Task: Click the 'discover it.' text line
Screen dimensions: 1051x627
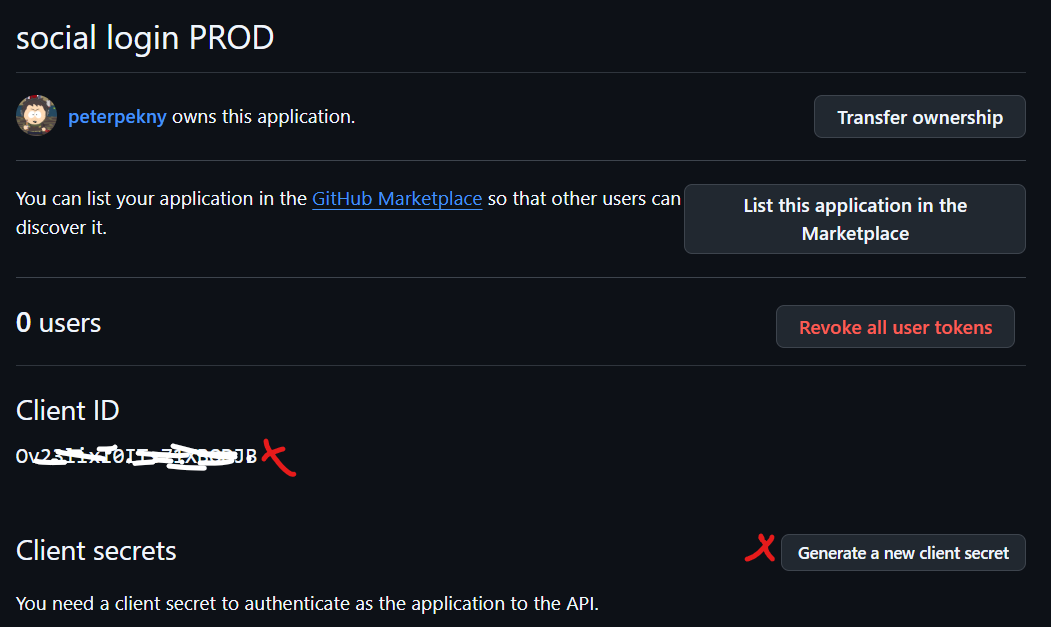Action: point(61,228)
